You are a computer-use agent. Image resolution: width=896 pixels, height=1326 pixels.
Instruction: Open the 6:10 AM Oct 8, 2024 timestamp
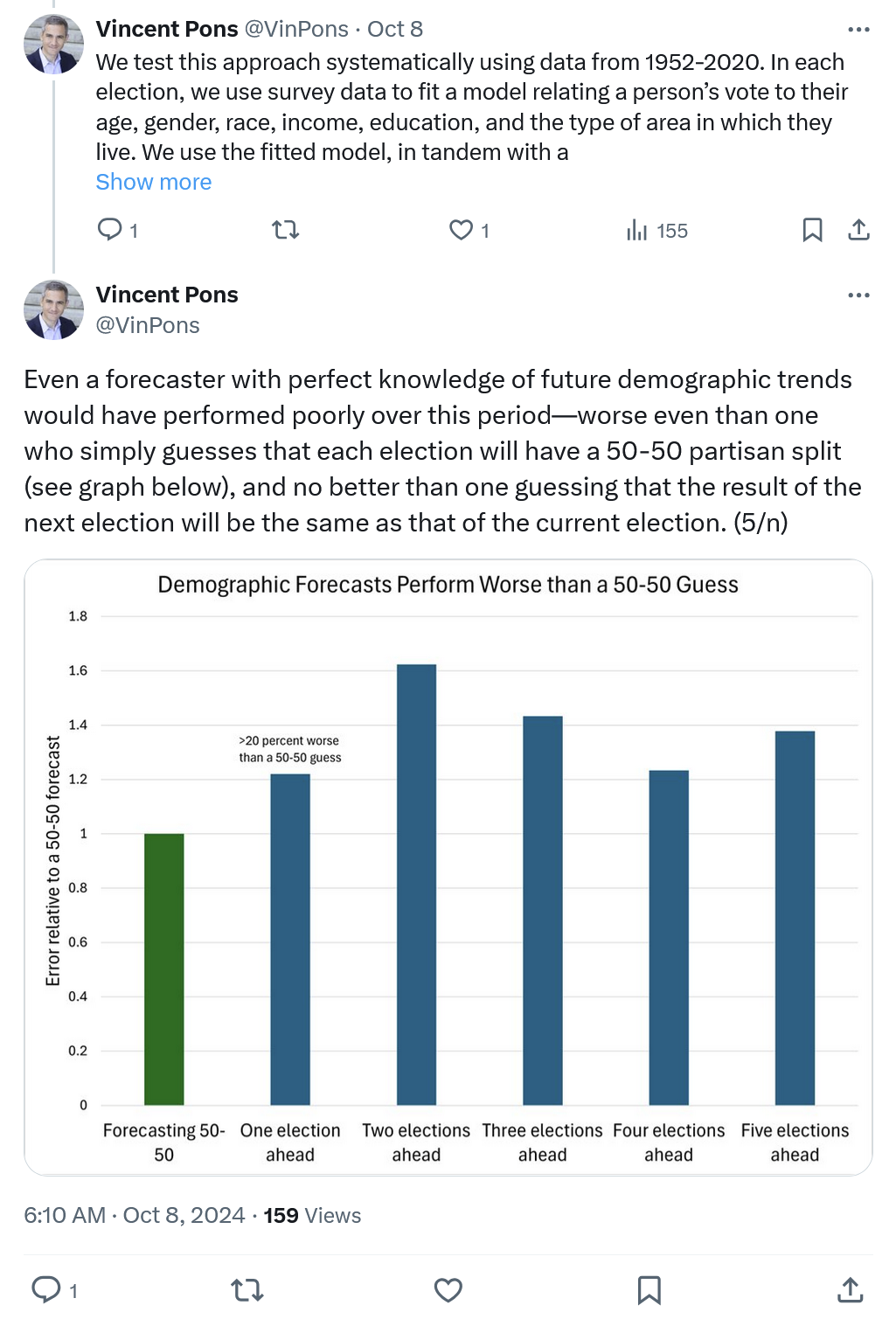pyautogui.click(x=135, y=1215)
